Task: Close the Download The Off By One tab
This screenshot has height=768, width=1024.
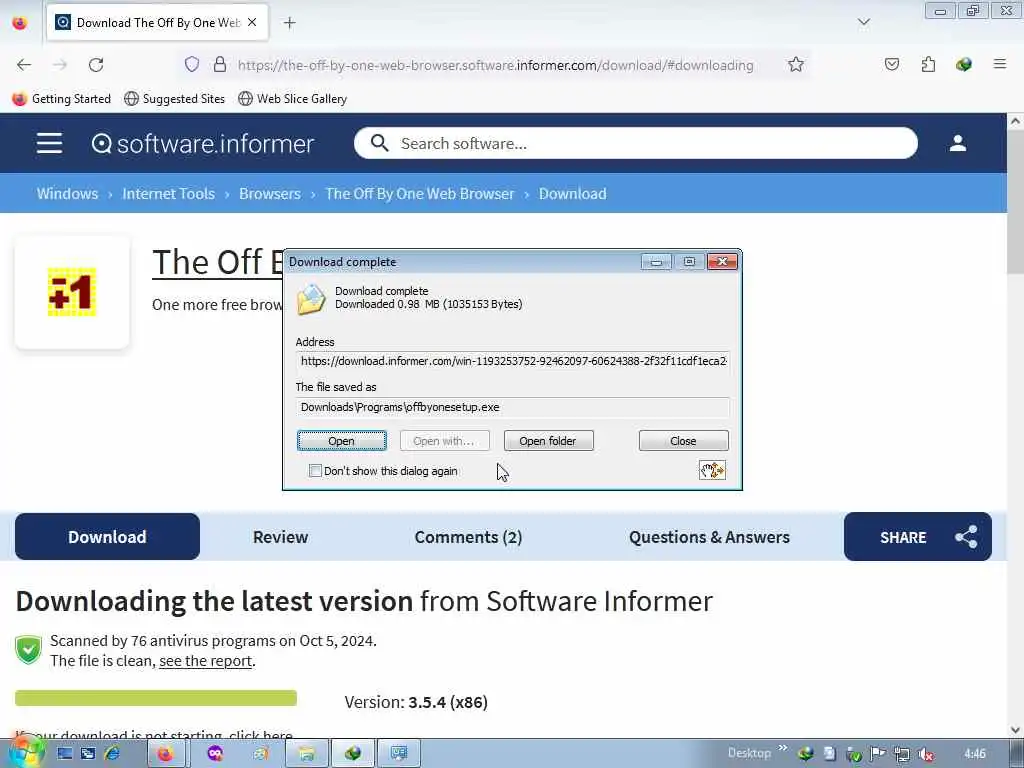Action: tap(252, 22)
